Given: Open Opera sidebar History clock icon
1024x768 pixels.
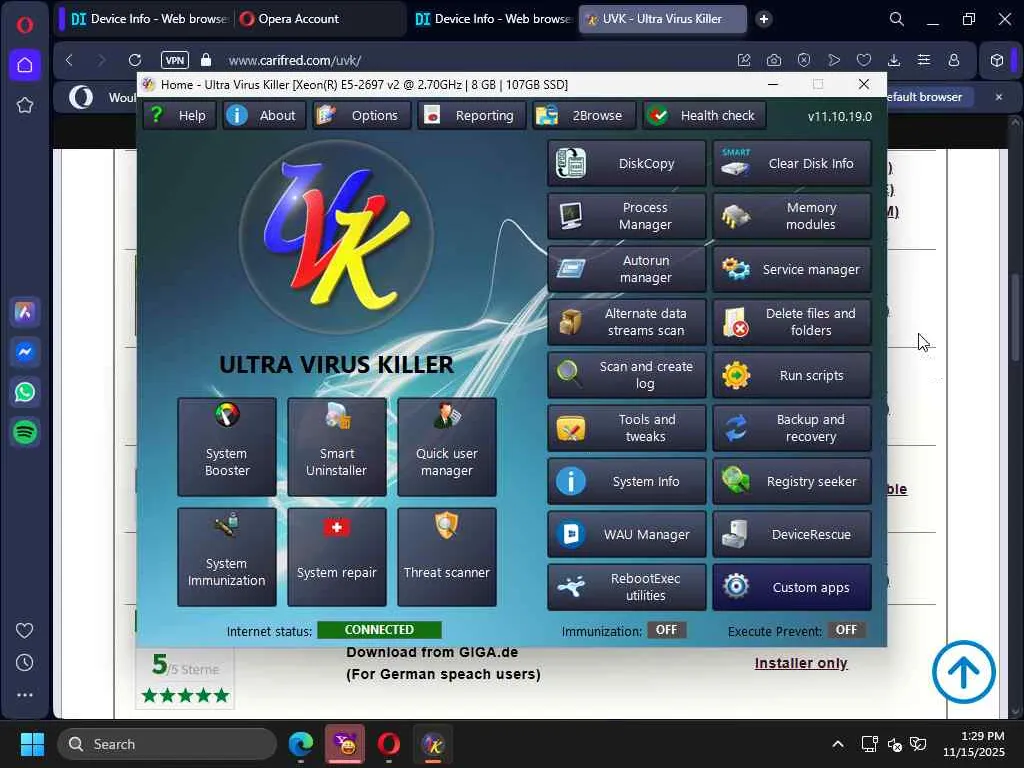Looking at the screenshot, I should click(25, 663).
